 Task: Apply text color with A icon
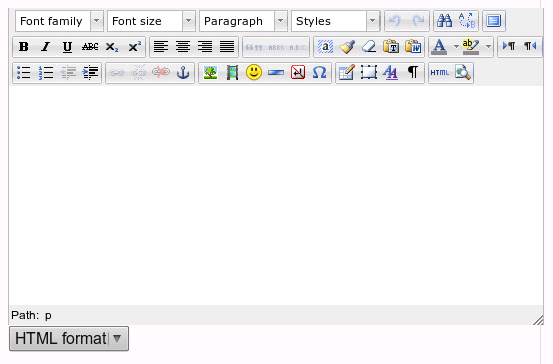click(439, 47)
